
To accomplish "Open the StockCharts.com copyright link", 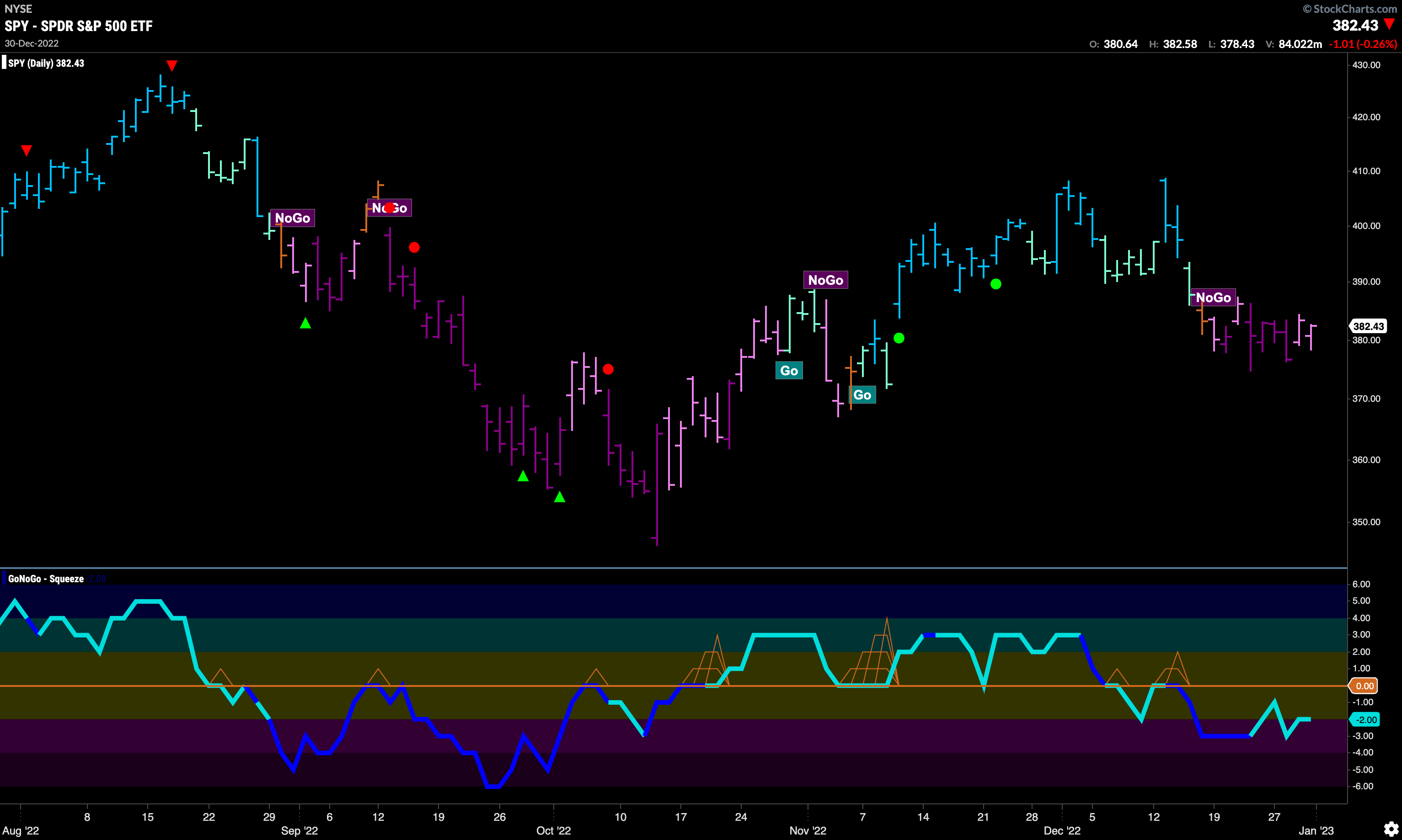I will pos(1349,9).
